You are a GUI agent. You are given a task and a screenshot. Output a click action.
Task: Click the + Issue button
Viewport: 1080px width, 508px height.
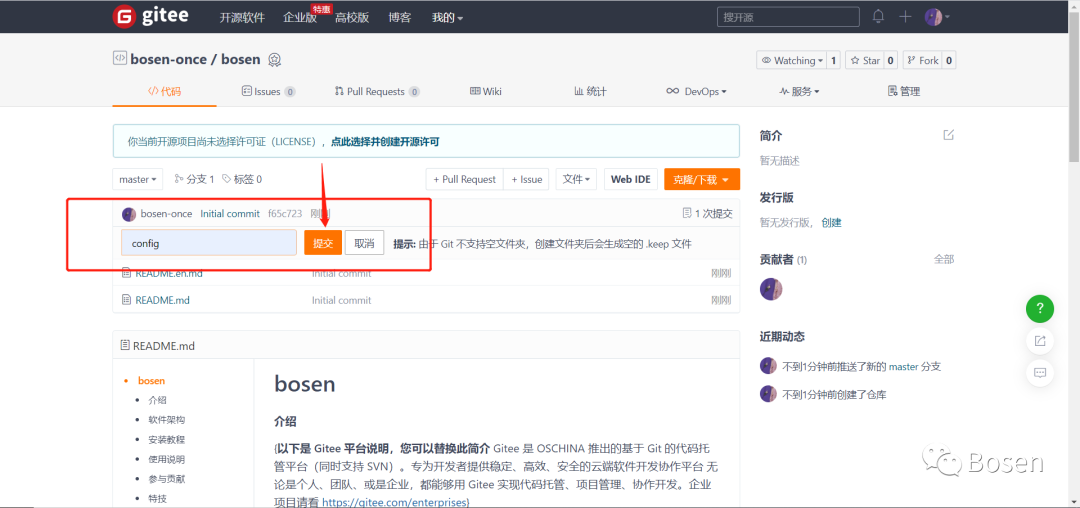point(526,179)
